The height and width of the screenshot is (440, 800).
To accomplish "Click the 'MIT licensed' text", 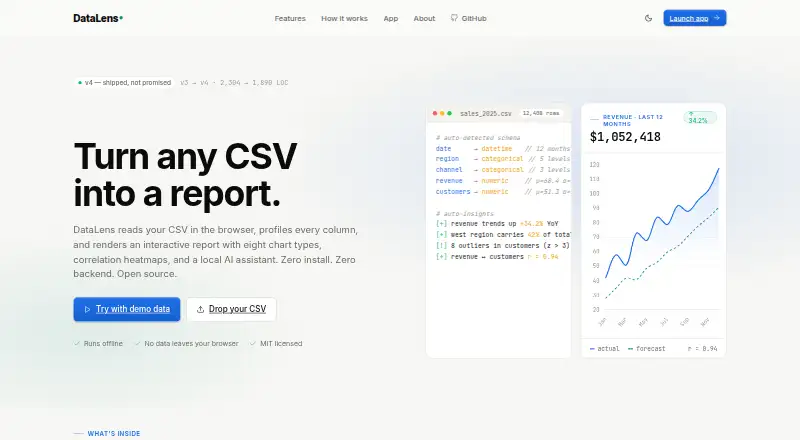I will (281, 344).
